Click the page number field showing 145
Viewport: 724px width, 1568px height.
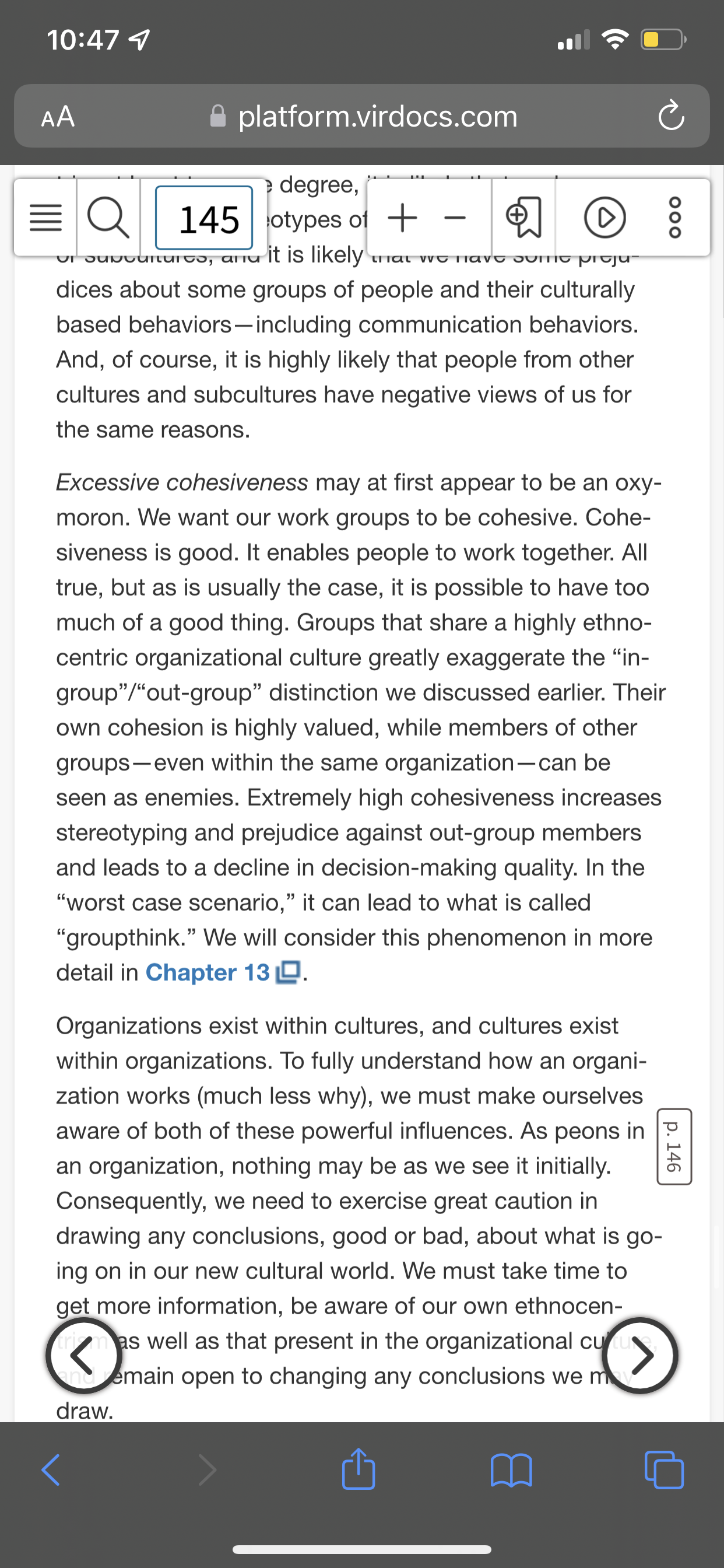[205, 218]
